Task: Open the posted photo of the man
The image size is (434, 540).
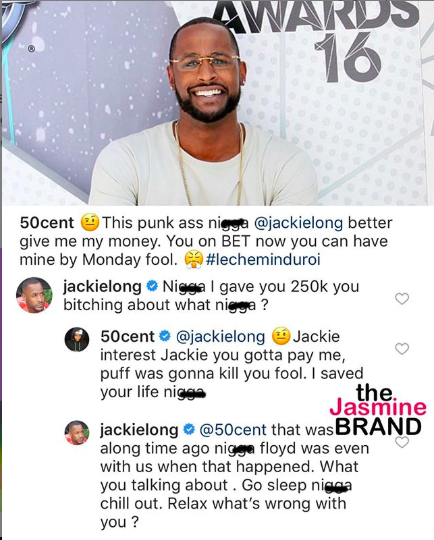Action: pyautogui.click(x=217, y=103)
